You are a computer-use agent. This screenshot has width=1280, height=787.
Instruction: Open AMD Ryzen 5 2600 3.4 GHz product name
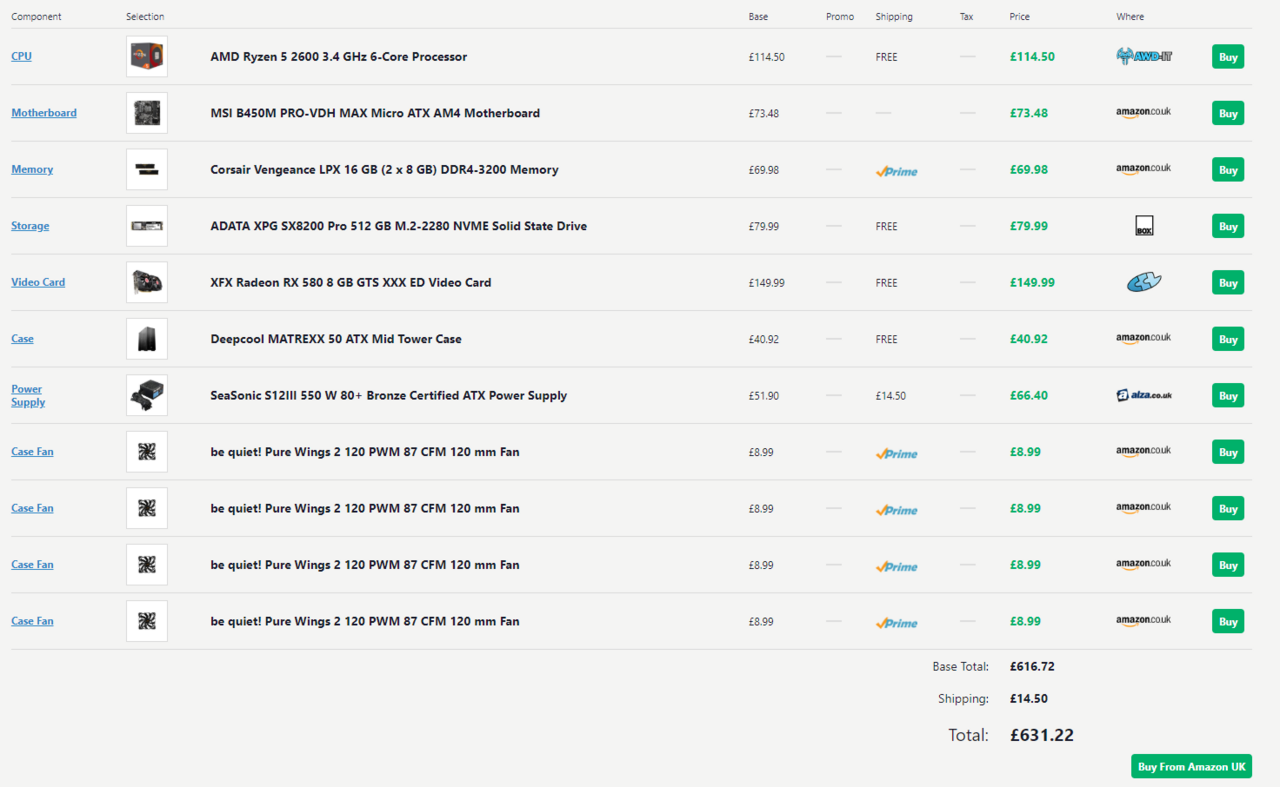click(x=339, y=57)
